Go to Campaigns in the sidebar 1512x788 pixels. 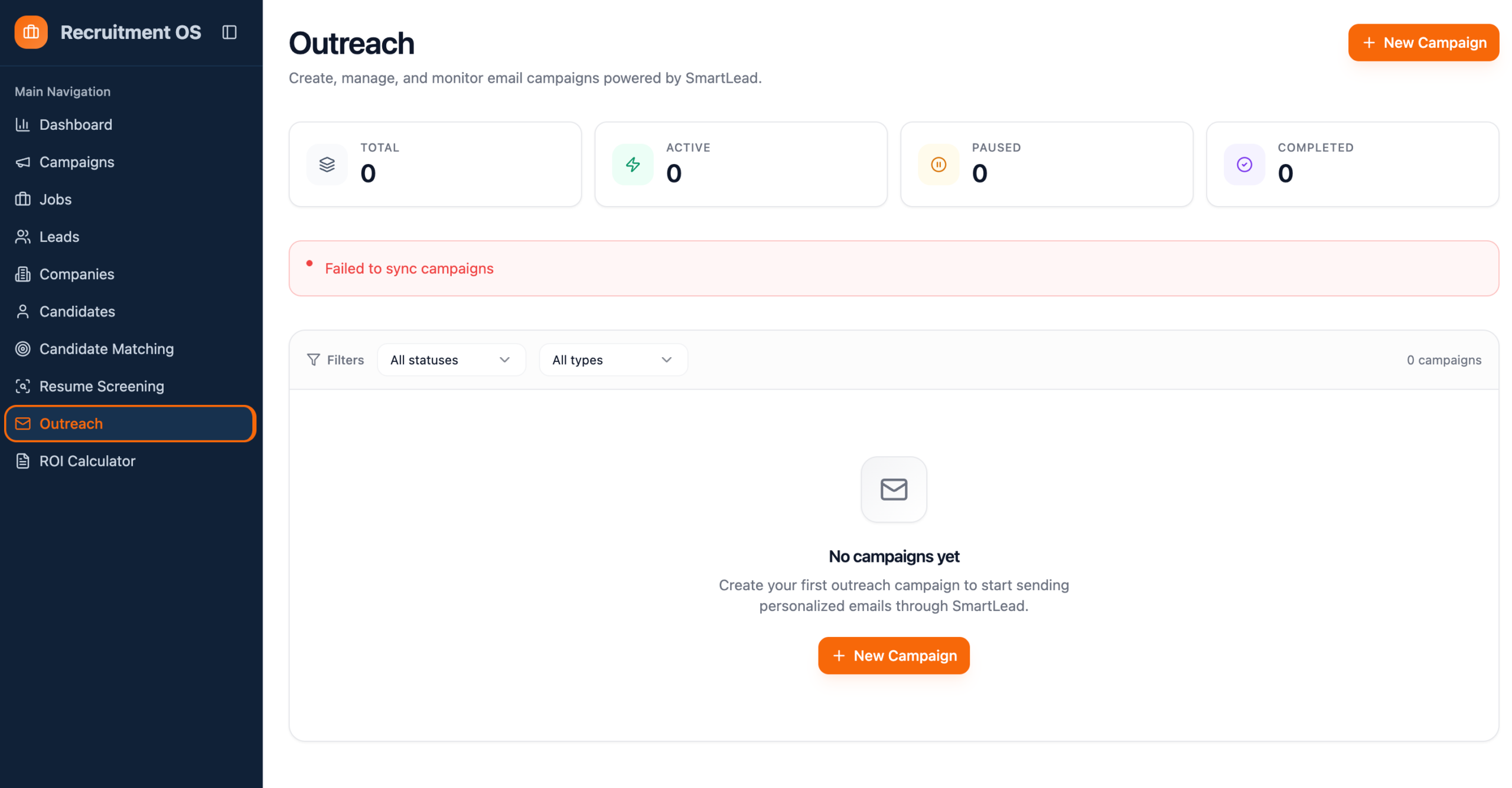tap(130, 162)
